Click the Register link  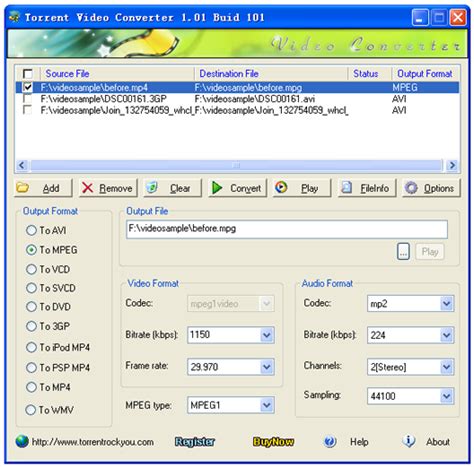pos(195,442)
